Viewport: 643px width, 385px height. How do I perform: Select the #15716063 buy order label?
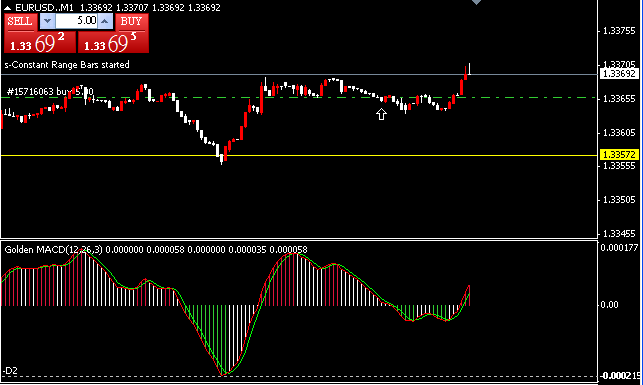click(x=49, y=91)
